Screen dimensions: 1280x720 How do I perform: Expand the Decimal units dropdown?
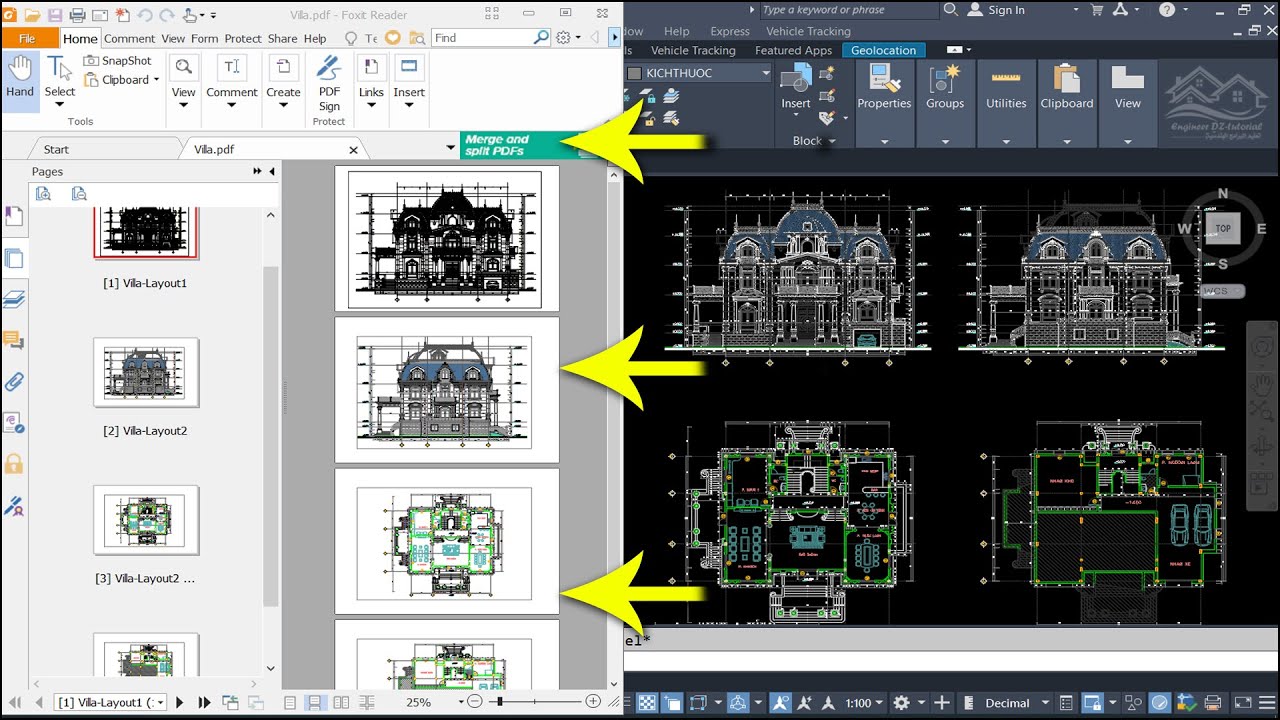pos(1044,703)
